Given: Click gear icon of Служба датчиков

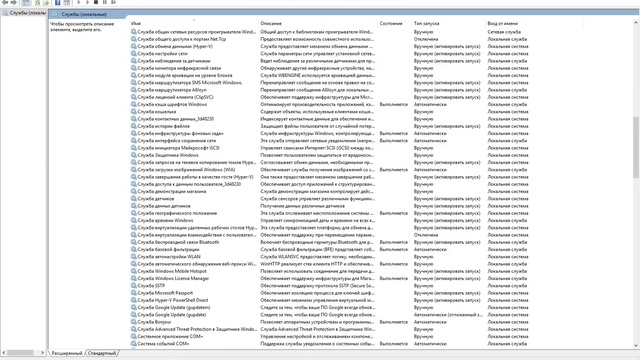Looking at the screenshot, I should 133,199.
